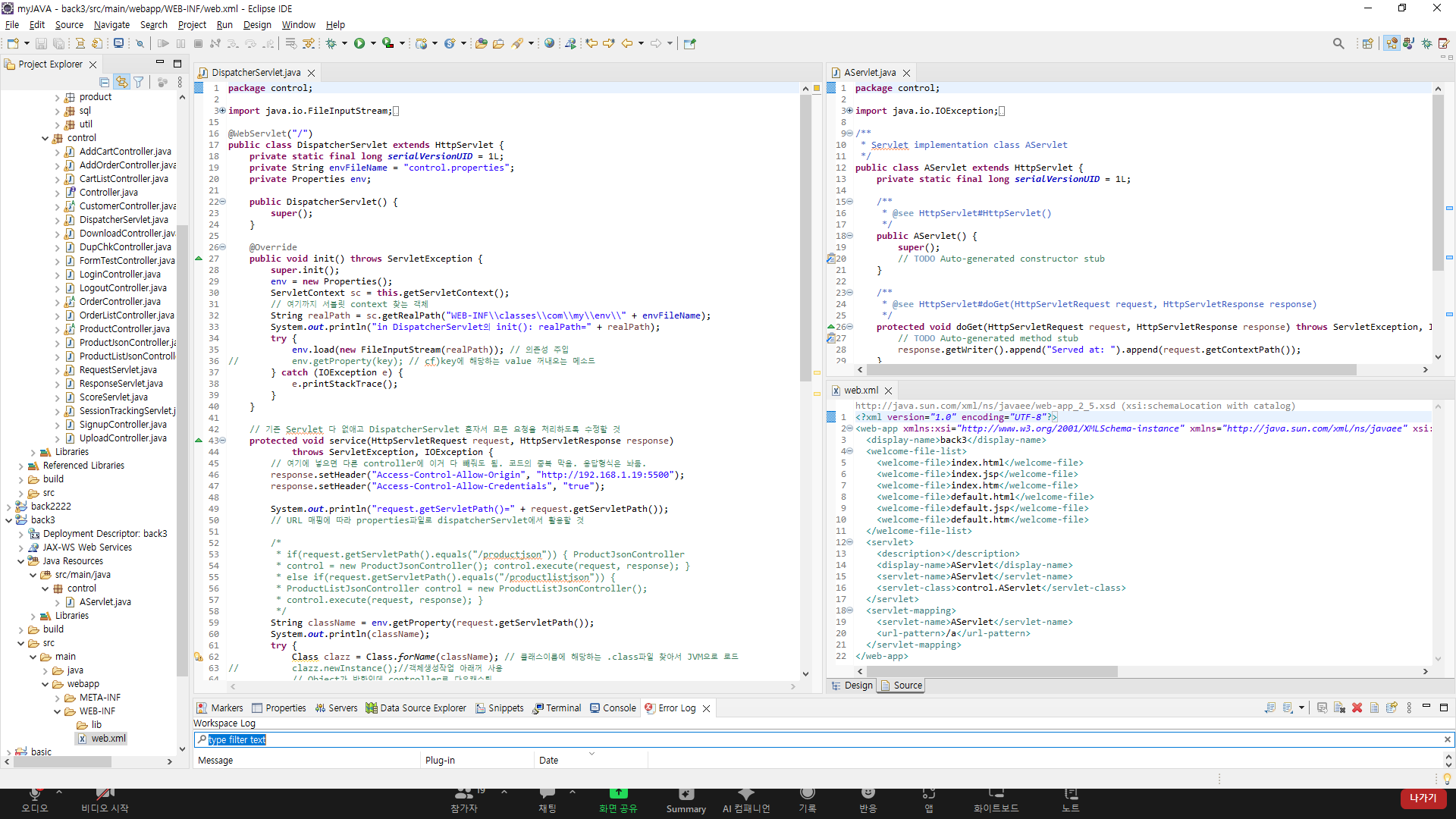This screenshot has height=819, width=1456.
Task: Collapse the WEB-INF folder
Action: pyautogui.click(x=58, y=711)
